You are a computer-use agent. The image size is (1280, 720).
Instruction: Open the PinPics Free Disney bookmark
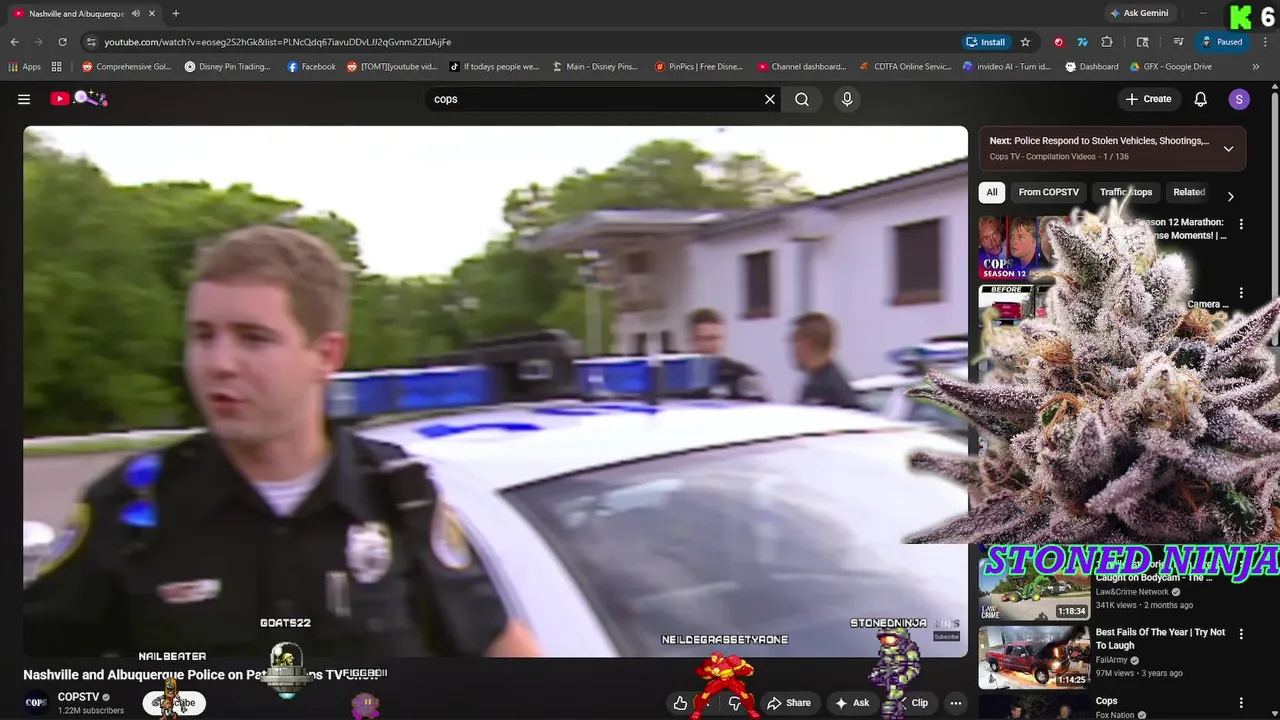click(x=699, y=67)
